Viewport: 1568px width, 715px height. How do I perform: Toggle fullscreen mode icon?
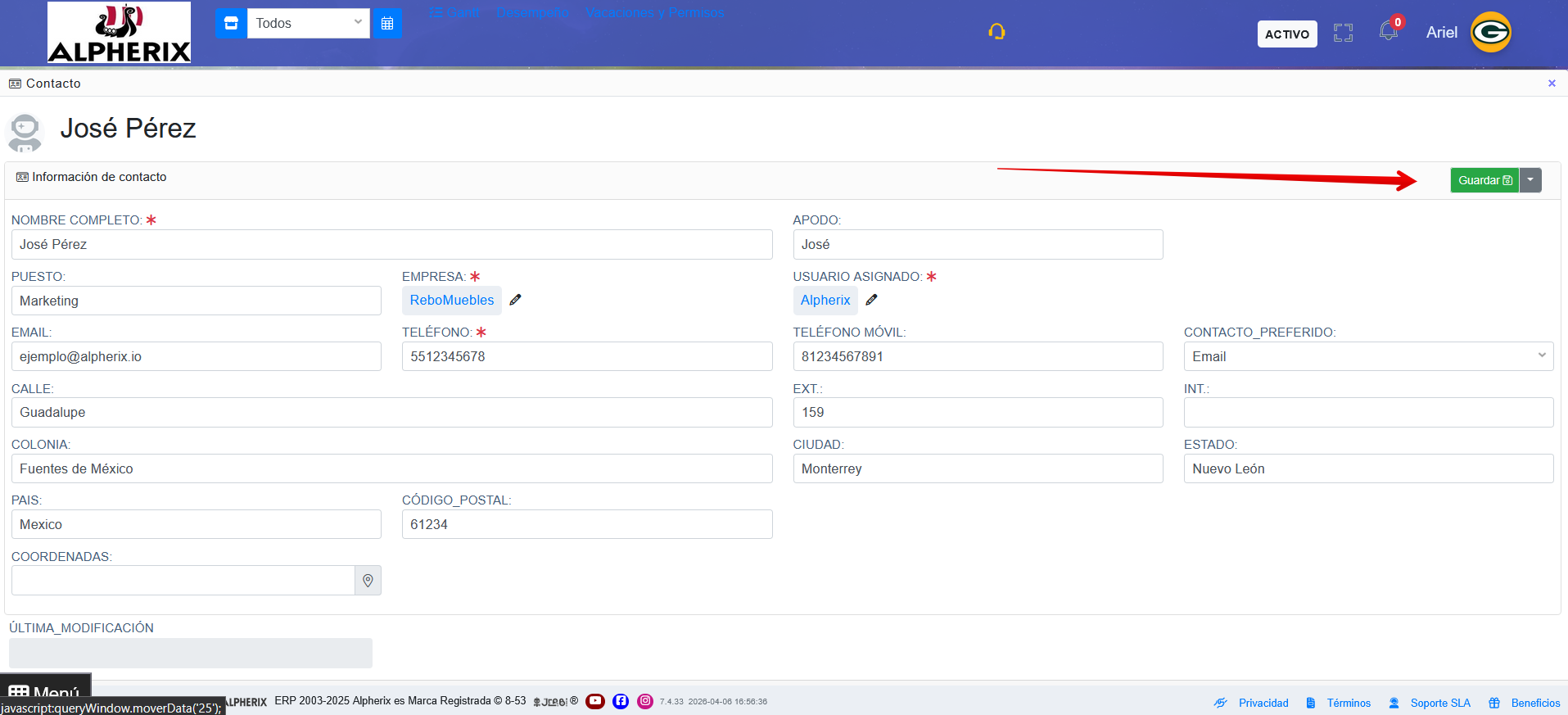[1343, 33]
